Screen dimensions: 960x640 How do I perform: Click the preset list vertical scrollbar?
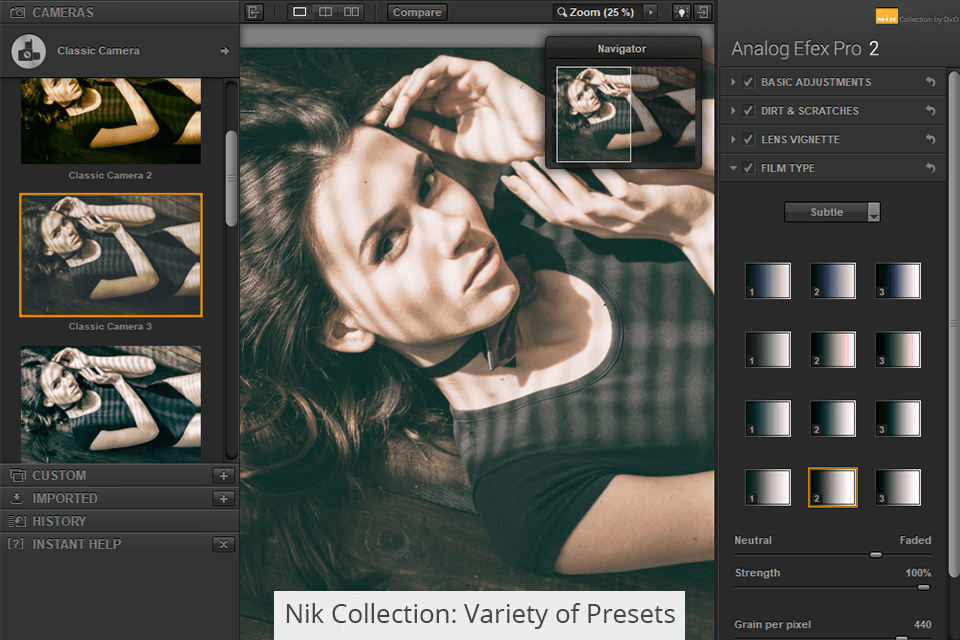231,178
